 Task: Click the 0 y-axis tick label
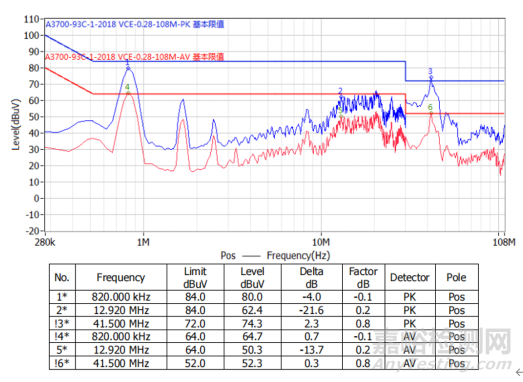(x=37, y=199)
